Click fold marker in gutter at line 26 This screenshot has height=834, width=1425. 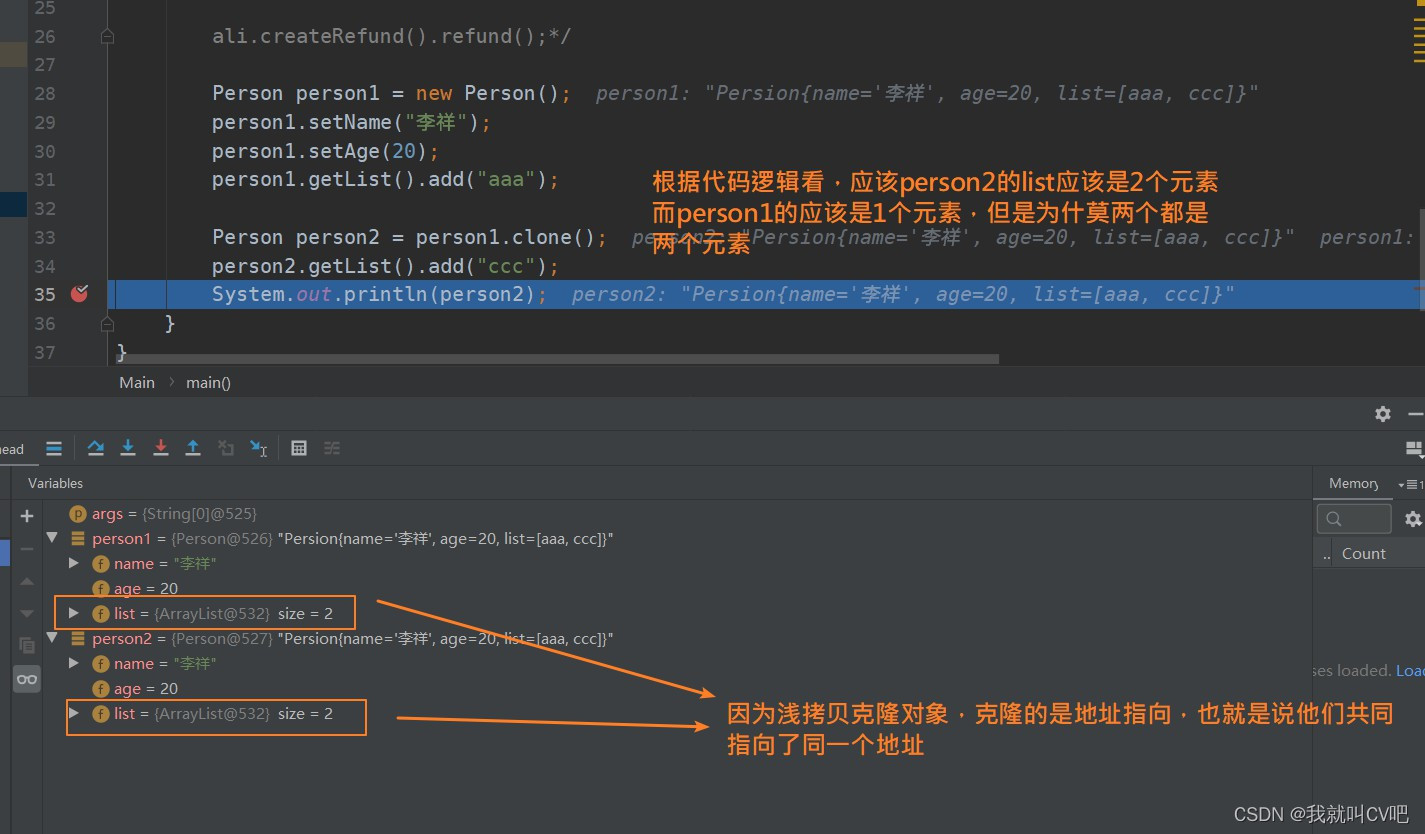point(108,37)
